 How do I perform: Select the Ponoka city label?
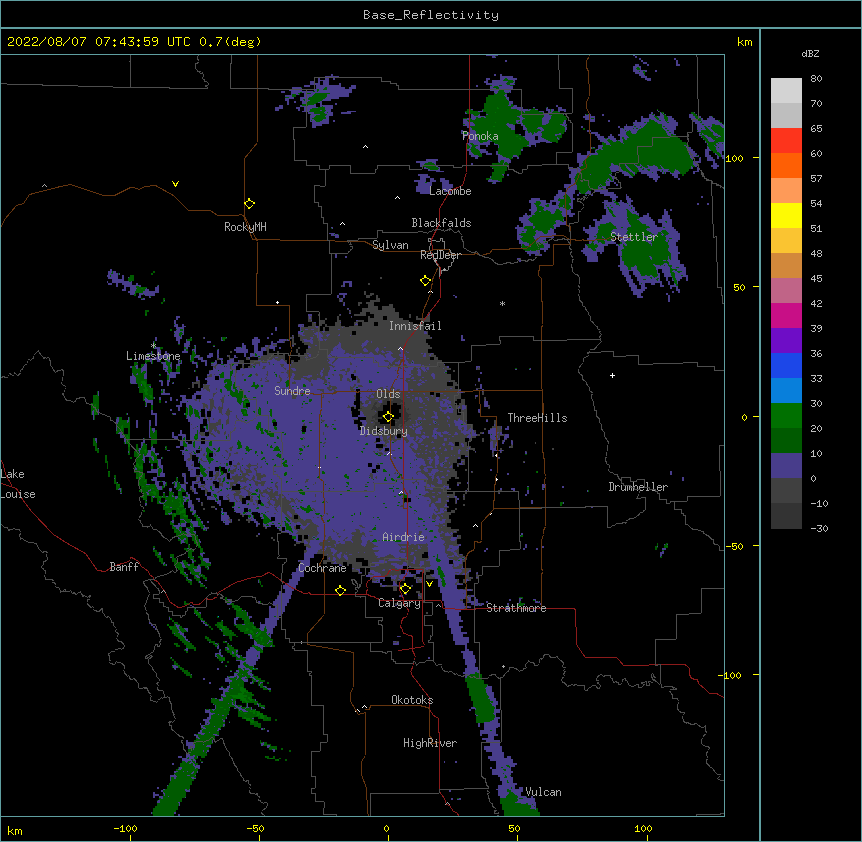[x=480, y=136]
